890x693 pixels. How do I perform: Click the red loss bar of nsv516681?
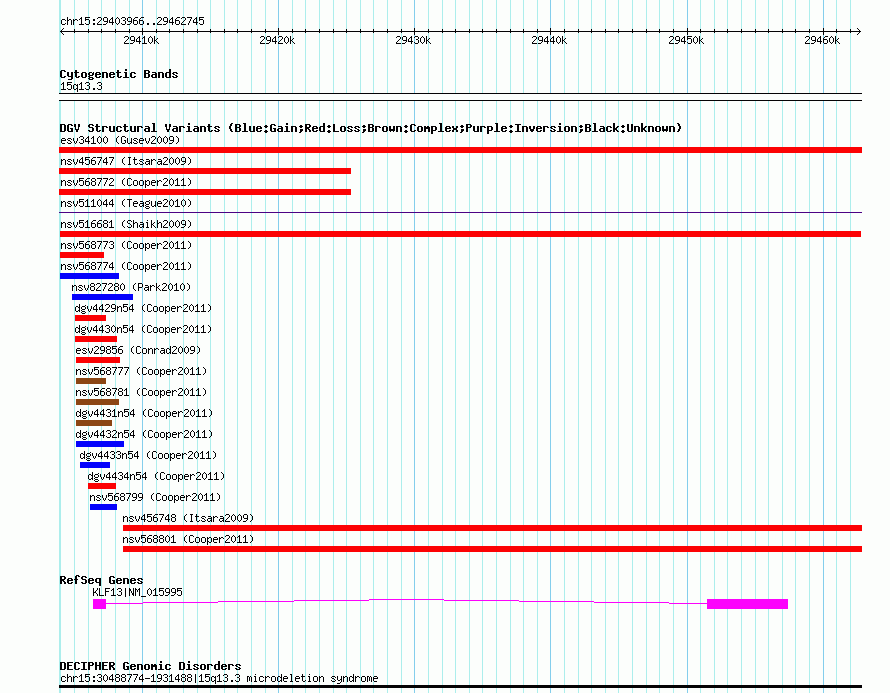pos(460,234)
